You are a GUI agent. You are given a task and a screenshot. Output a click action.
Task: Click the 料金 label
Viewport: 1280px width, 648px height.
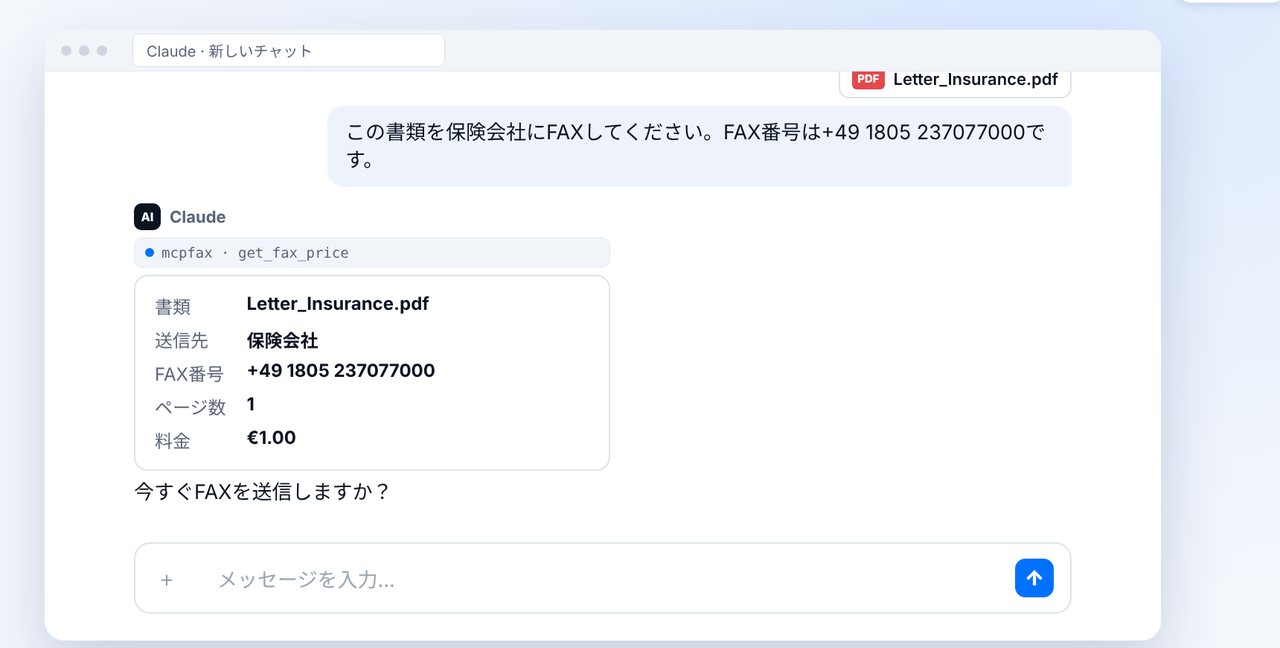[x=173, y=441]
